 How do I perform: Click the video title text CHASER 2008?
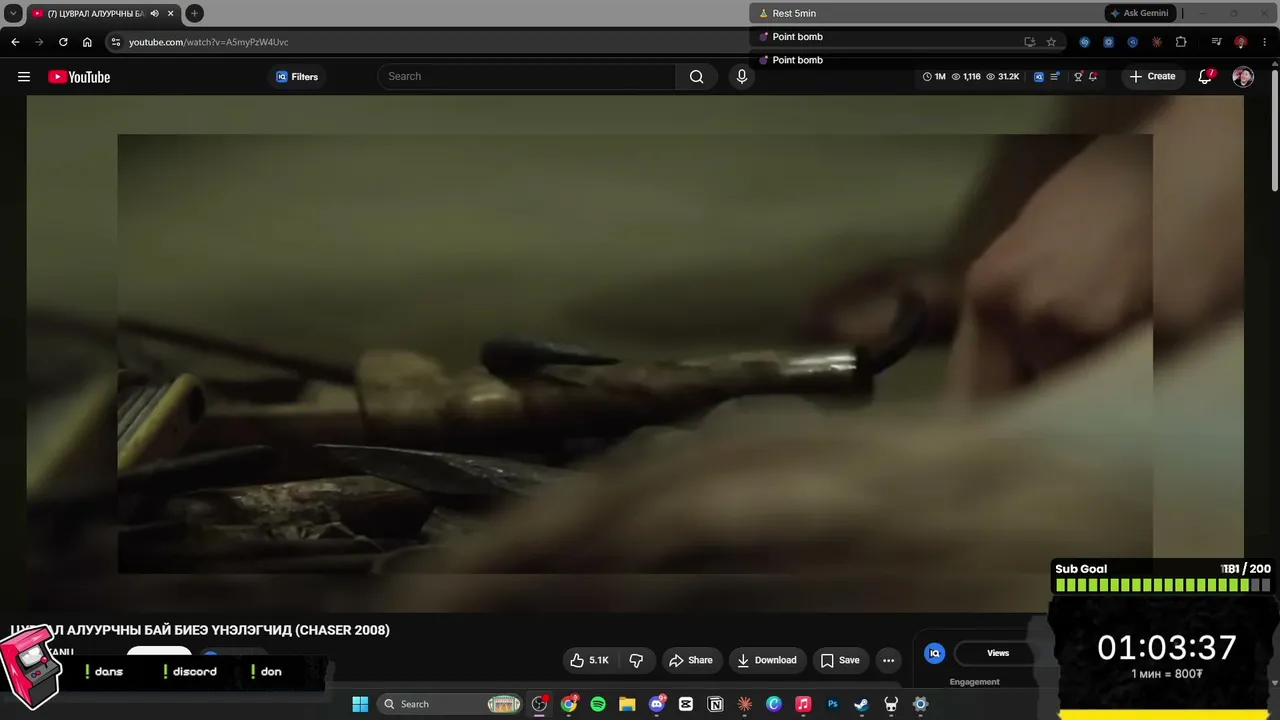[342, 630]
